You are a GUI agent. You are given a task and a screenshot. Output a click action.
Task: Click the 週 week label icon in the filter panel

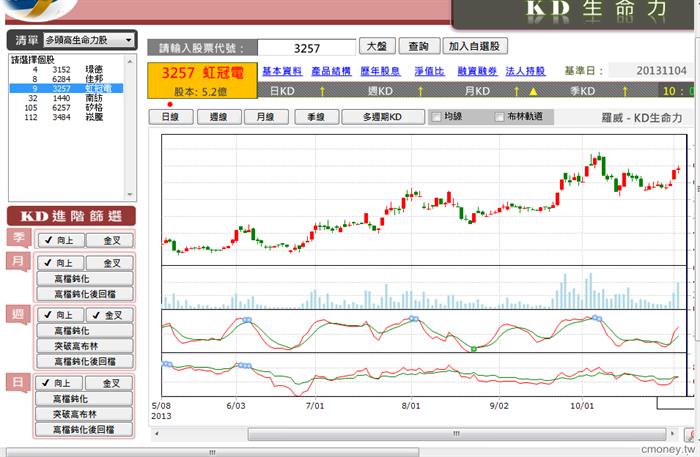point(18,315)
